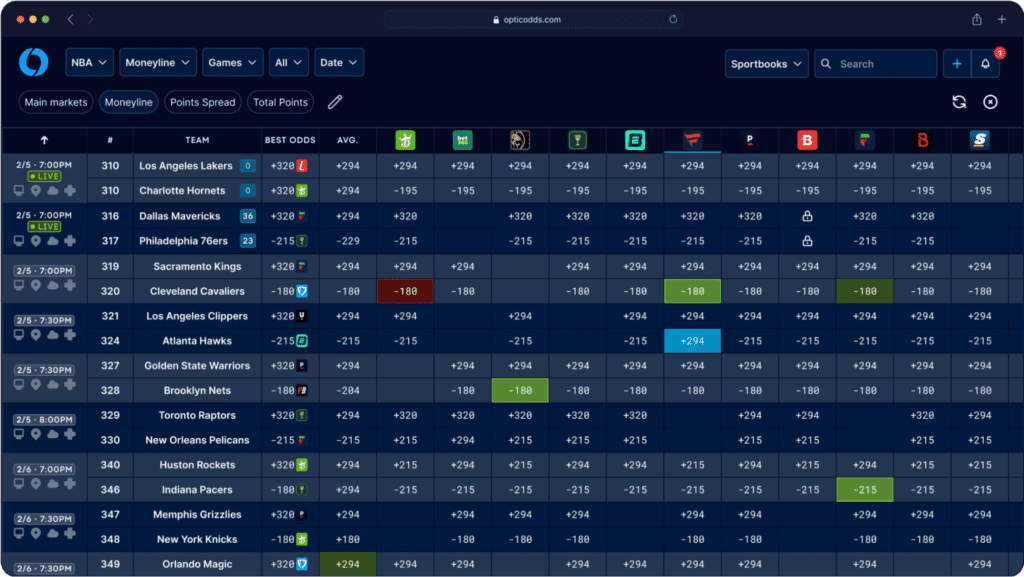
Task: Click the refresh odds icon
Action: (x=958, y=101)
